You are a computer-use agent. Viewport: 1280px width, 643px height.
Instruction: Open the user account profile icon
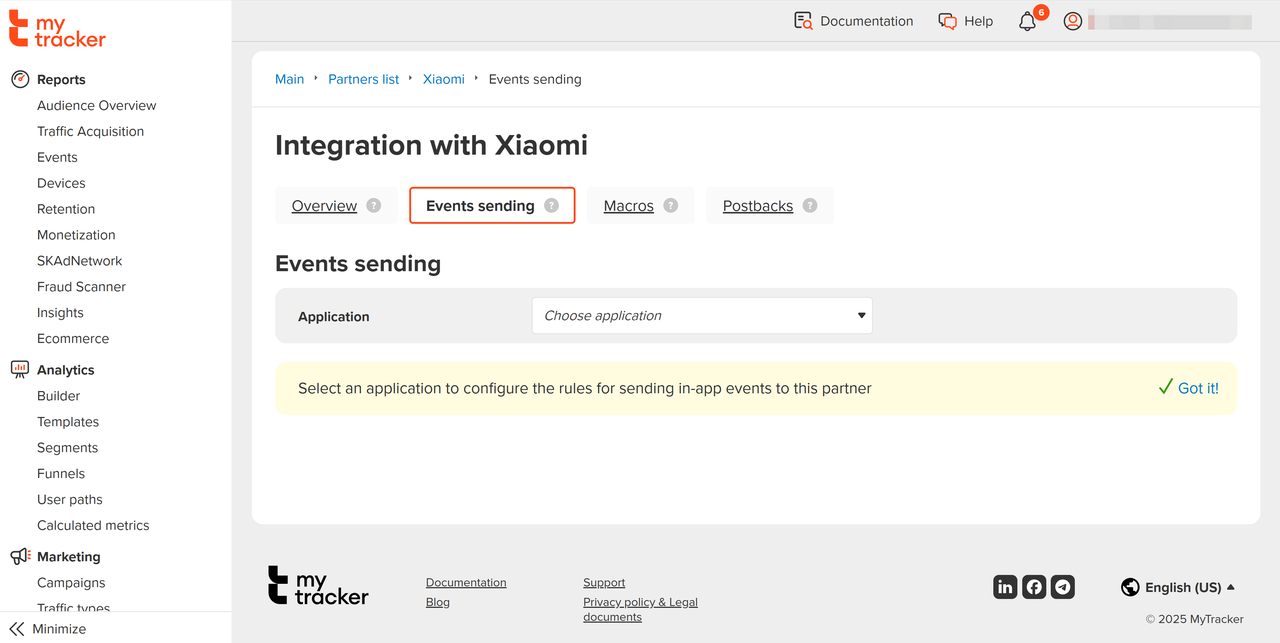1073,21
